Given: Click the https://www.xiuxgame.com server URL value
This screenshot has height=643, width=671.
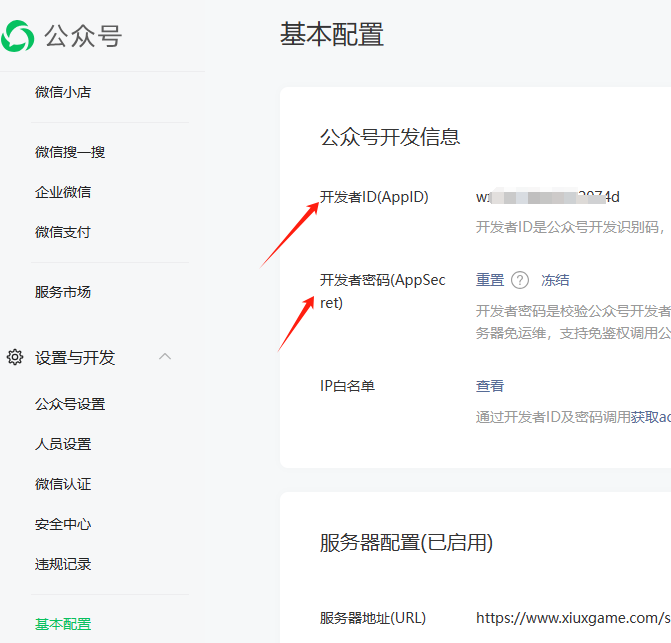Looking at the screenshot, I should (573, 618).
